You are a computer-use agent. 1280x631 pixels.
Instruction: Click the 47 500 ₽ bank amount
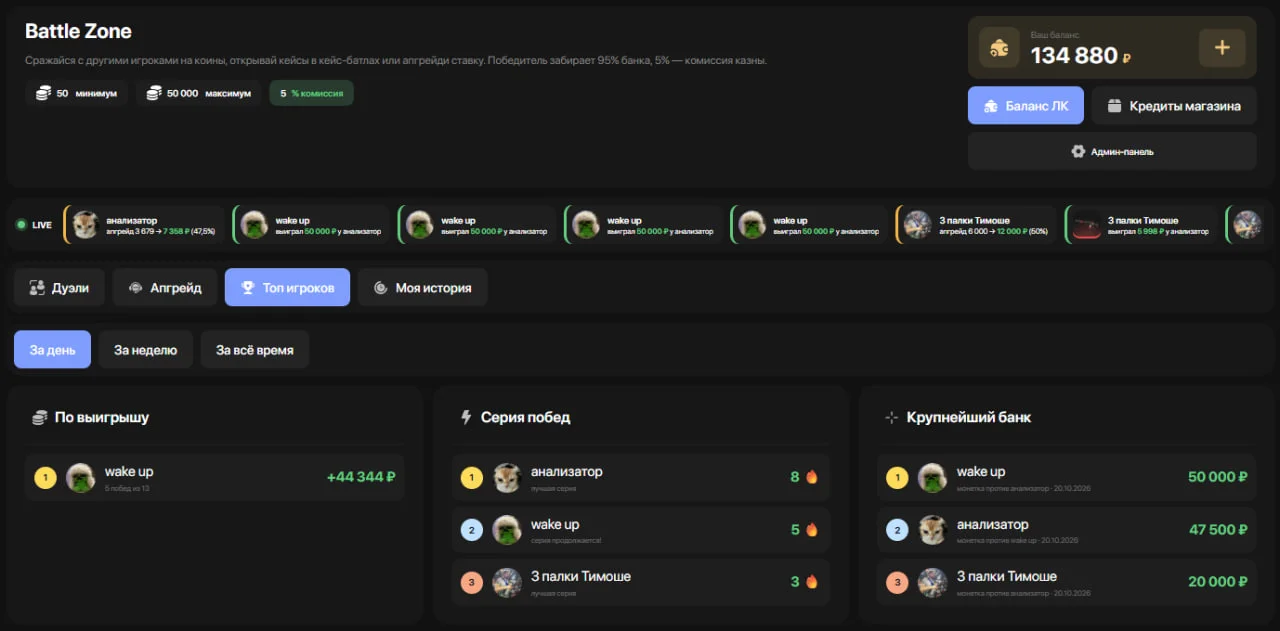(1218, 530)
